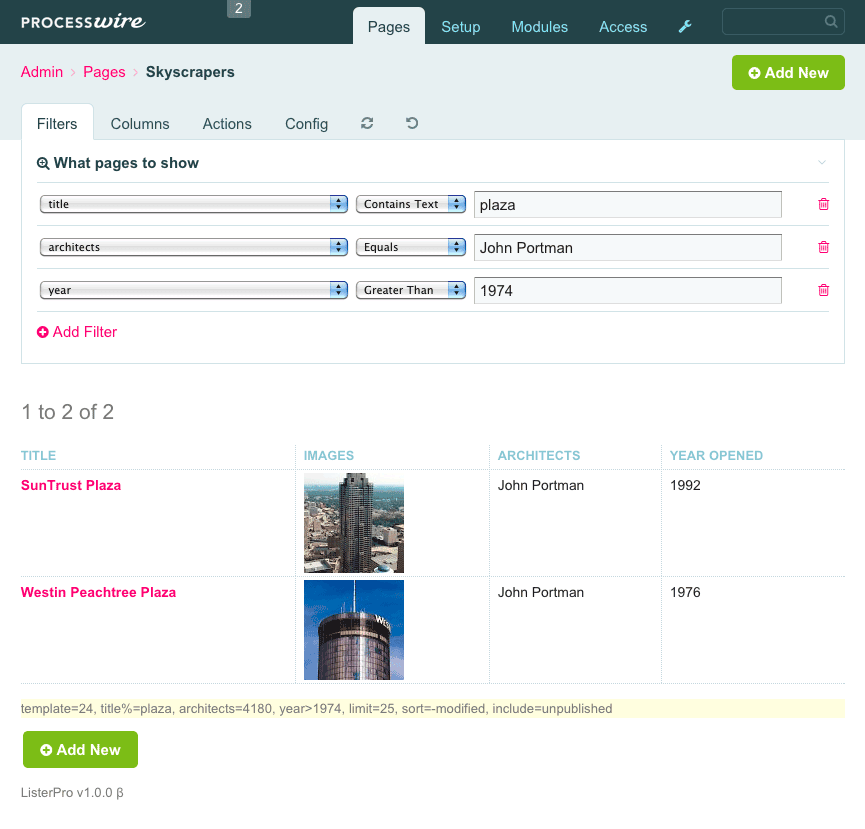Click the bottom Add New button
The width and height of the screenshot is (865, 829).
81,750
